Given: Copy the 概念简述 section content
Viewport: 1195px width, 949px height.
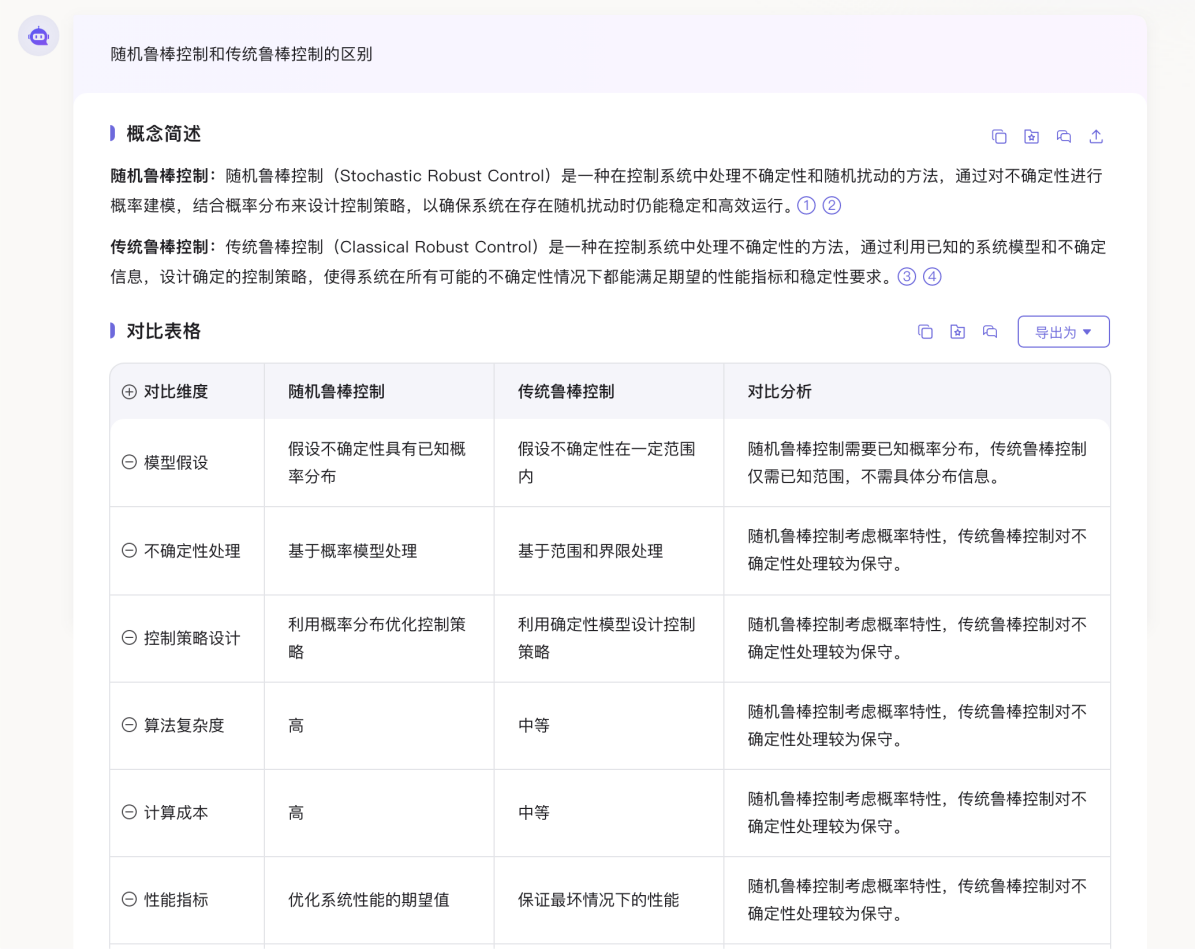Looking at the screenshot, I should coord(998,136).
